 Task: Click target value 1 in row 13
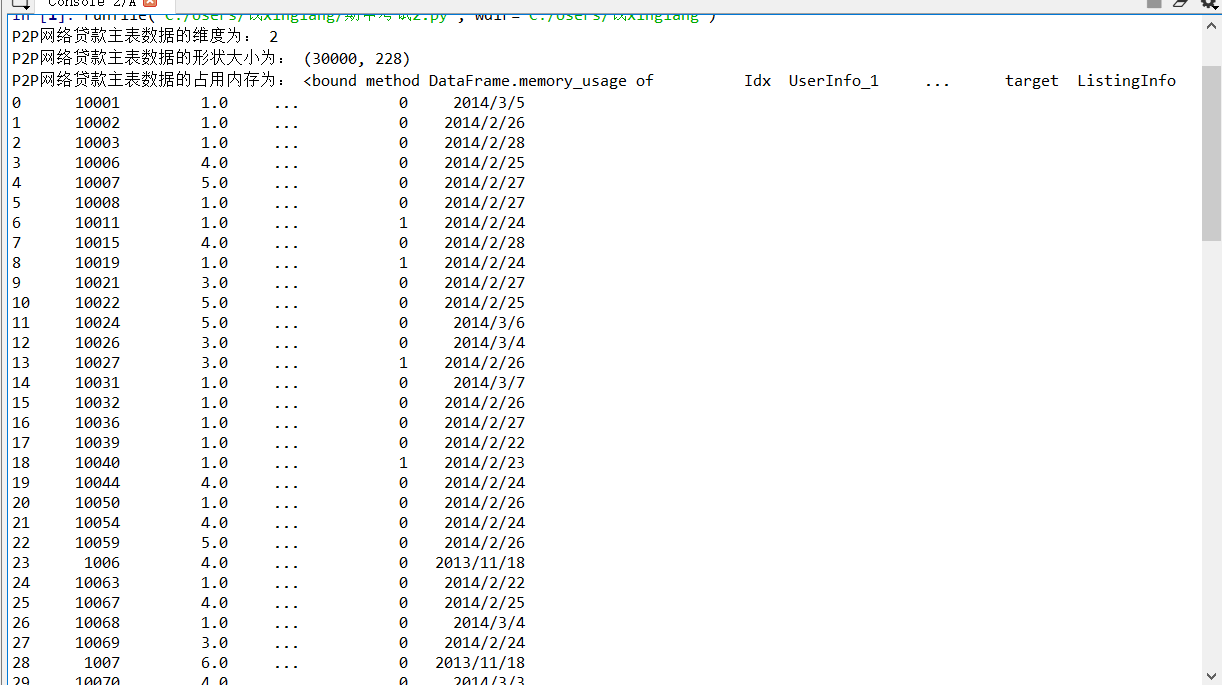[403, 362]
